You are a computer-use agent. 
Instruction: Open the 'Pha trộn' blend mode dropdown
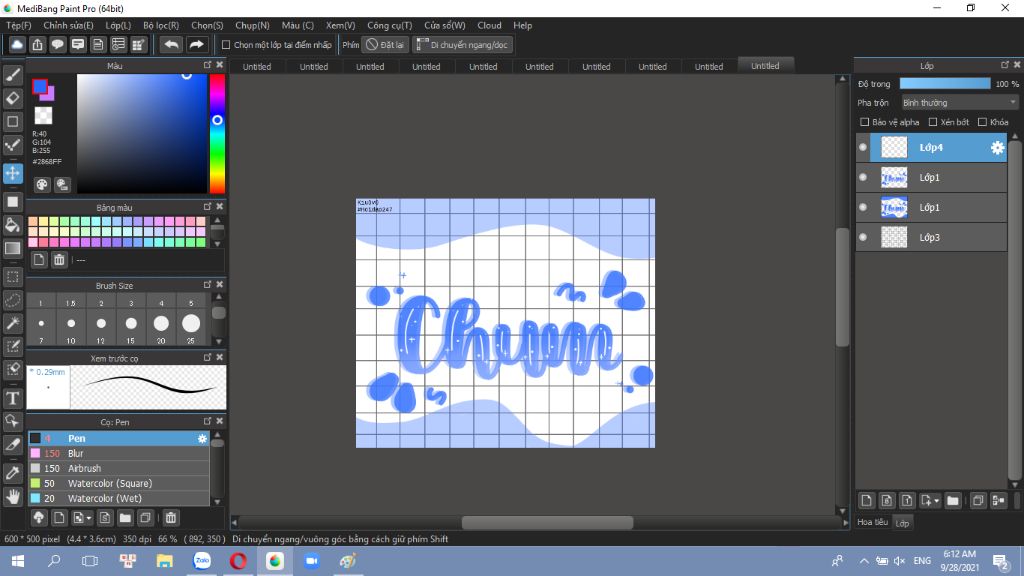point(959,103)
